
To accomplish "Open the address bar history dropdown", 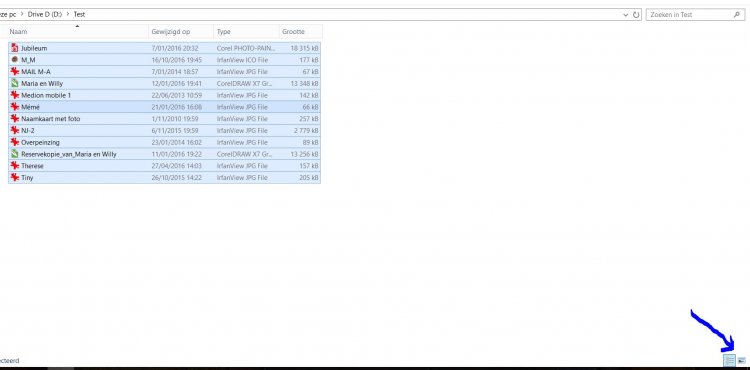I will pyautogui.click(x=626, y=15).
